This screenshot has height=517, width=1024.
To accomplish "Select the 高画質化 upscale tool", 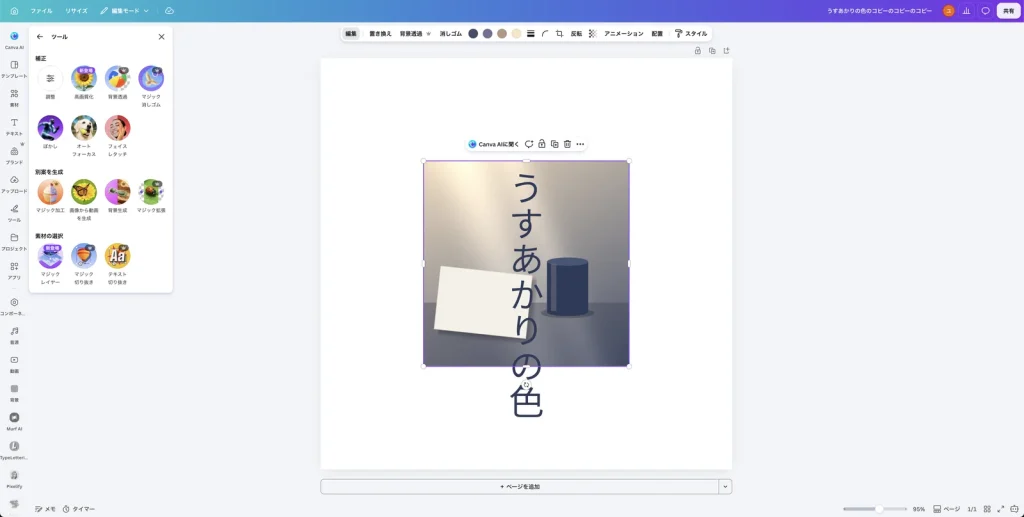I will coord(84,83).
